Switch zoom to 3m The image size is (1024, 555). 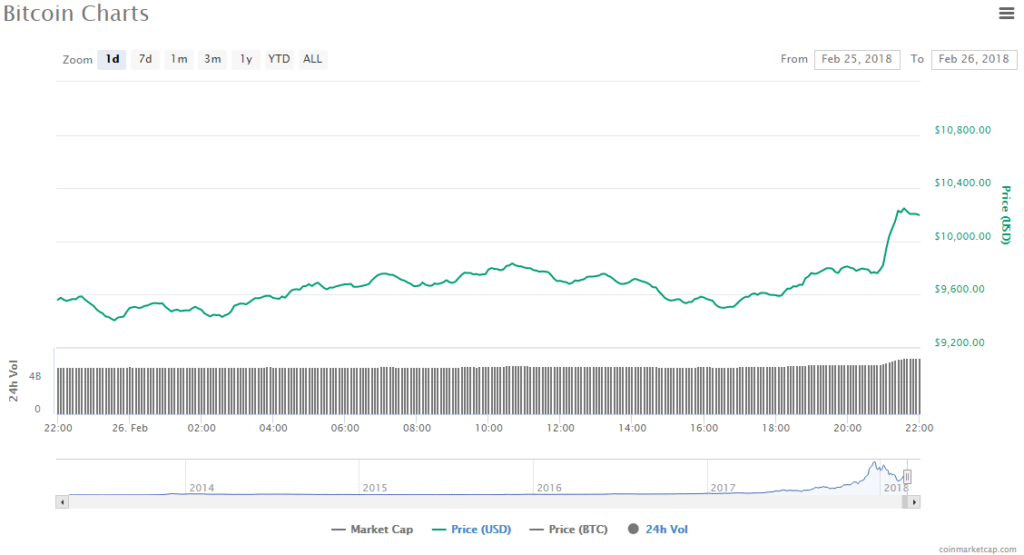212,59
